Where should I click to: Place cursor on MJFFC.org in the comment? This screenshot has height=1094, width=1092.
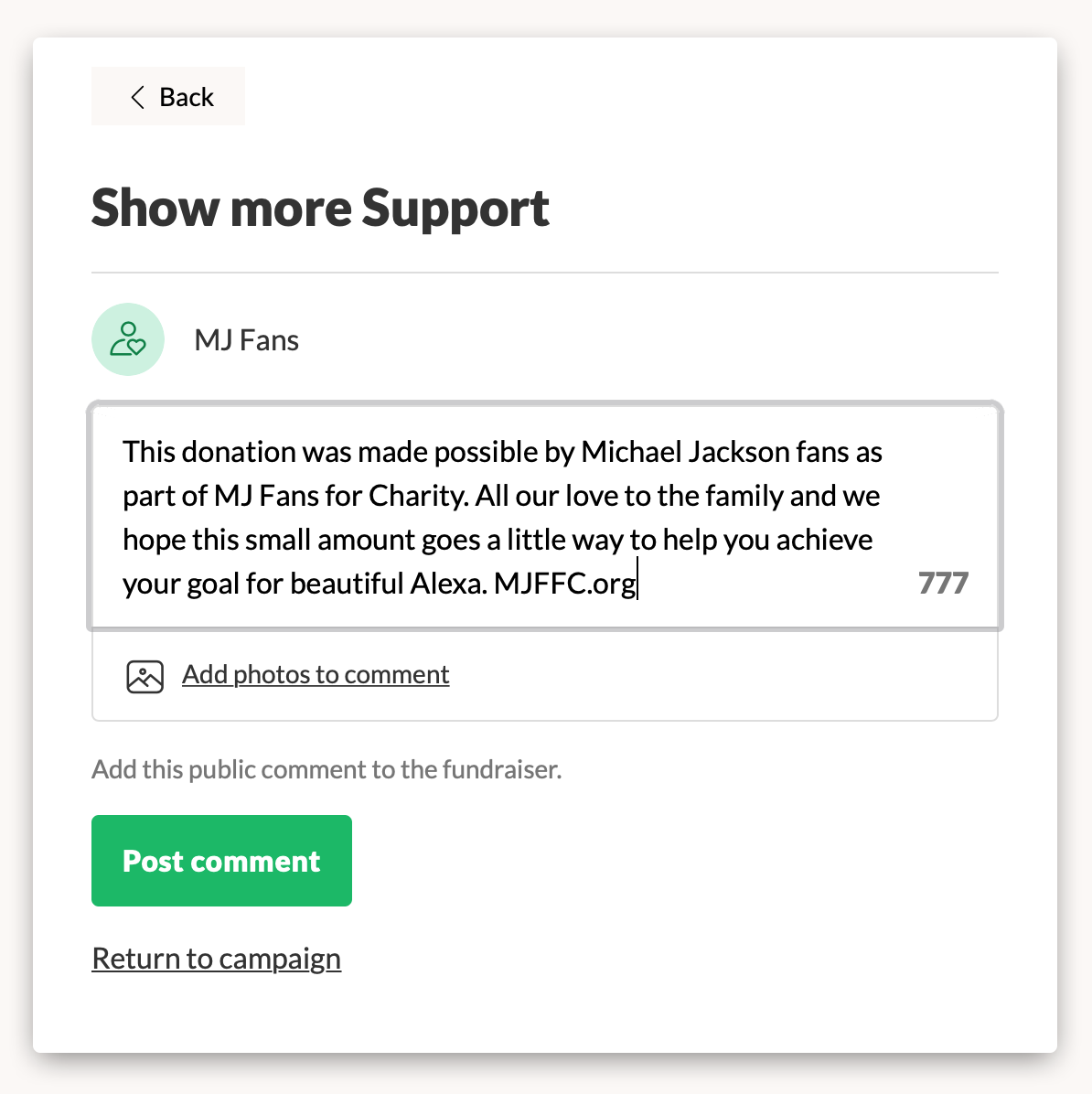tap(564, 584)
